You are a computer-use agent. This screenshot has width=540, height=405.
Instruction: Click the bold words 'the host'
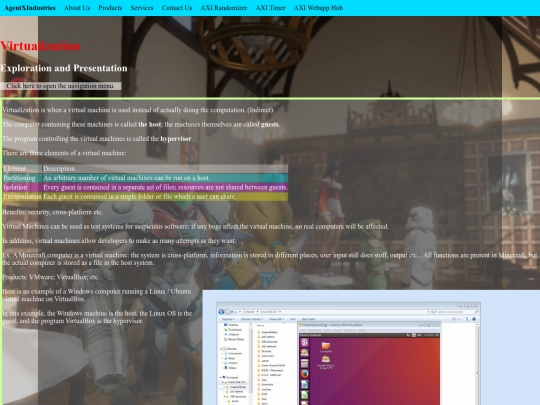149,124
